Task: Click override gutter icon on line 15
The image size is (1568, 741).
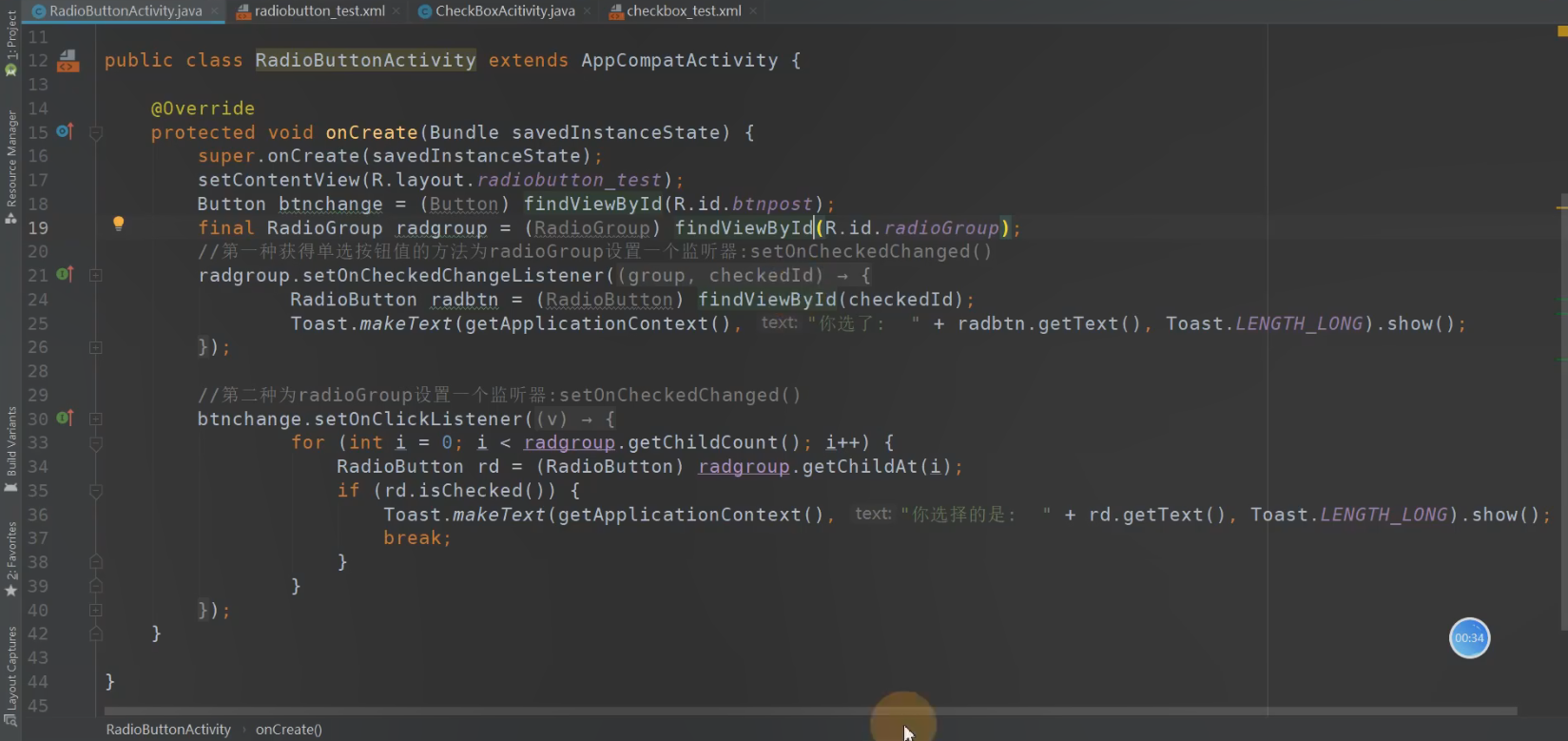Action: 65,131
